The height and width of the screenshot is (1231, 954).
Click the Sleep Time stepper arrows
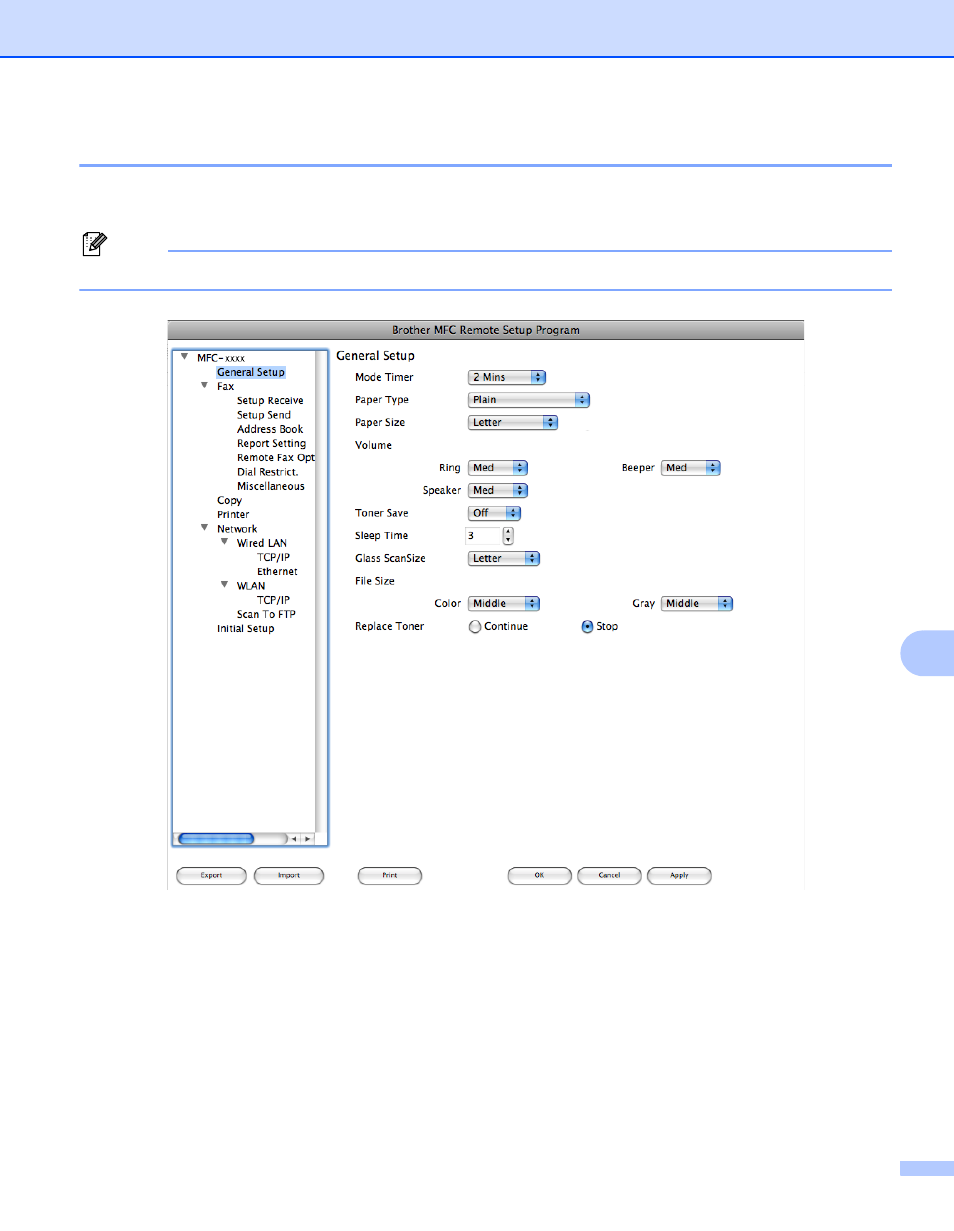click(x=508, y=535)
